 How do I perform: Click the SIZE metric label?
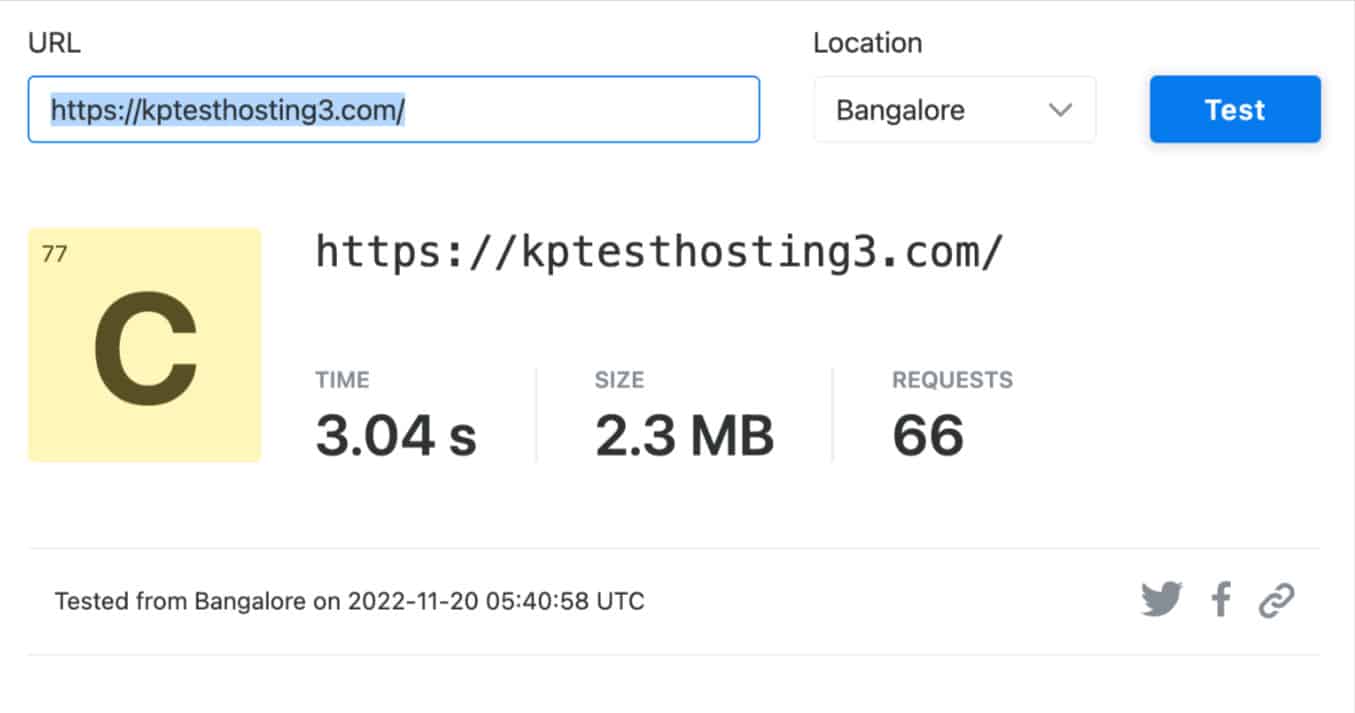pyautogui.click(x=619, y=380)
